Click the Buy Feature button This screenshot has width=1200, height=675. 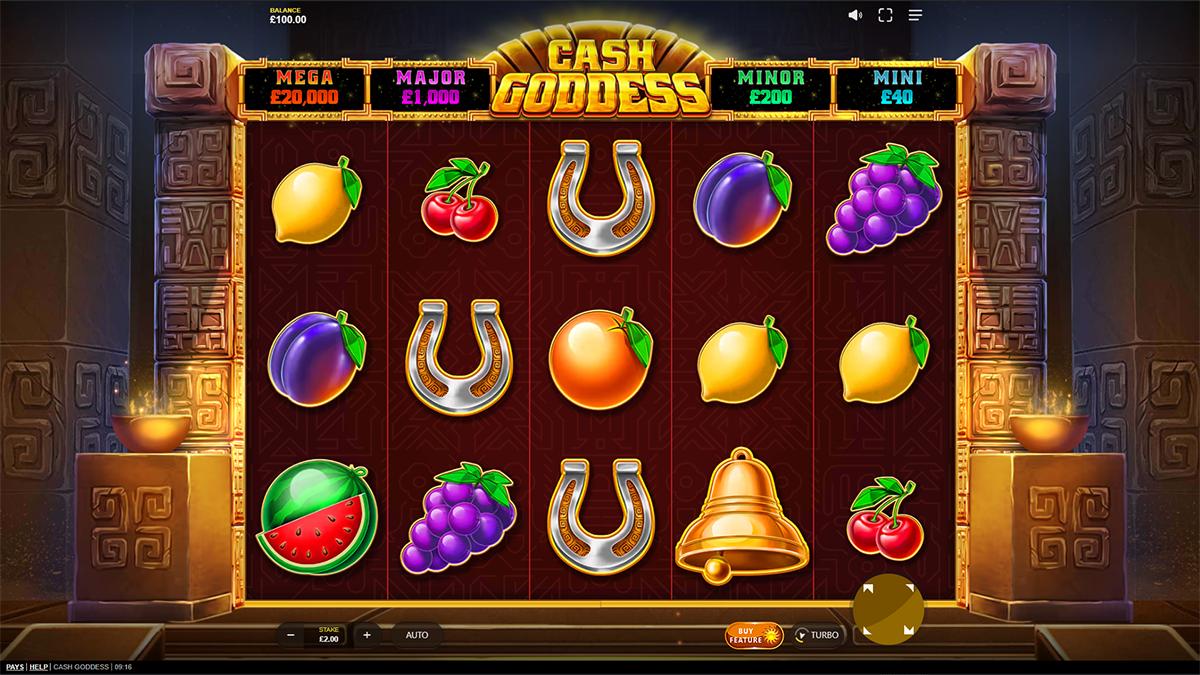point(757,635)
